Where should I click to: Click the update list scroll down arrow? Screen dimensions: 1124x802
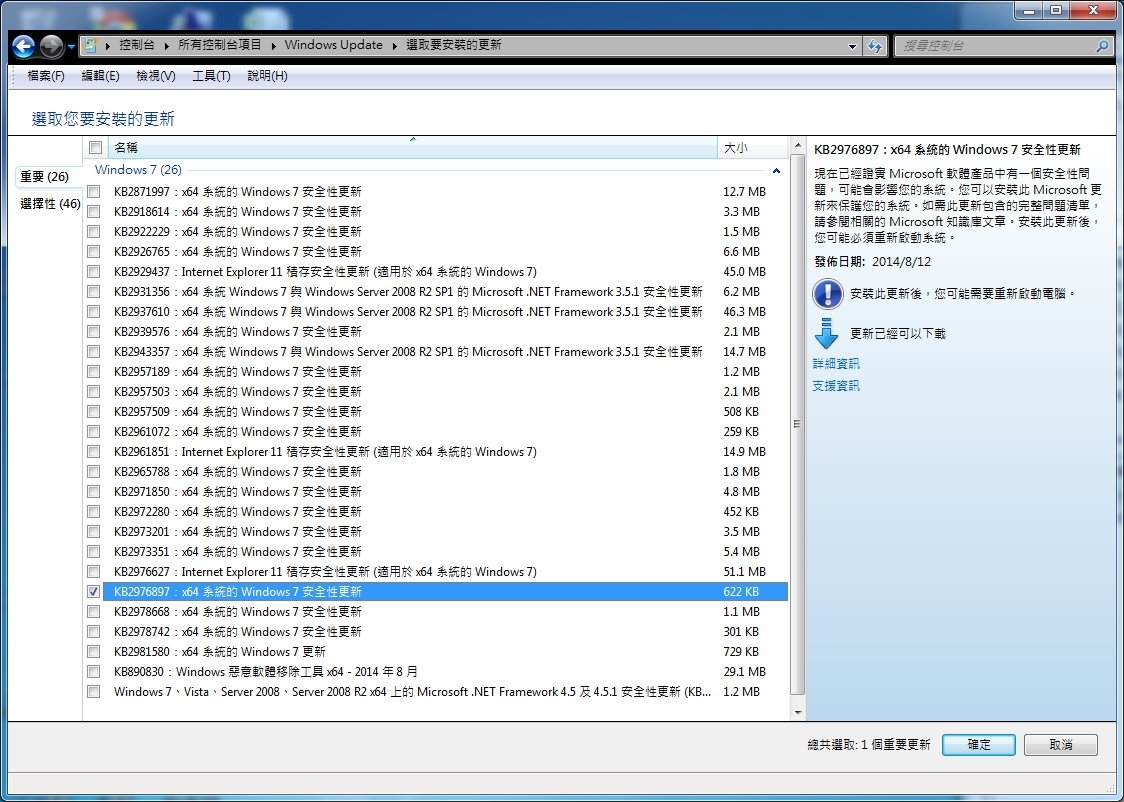coord(797,712)
